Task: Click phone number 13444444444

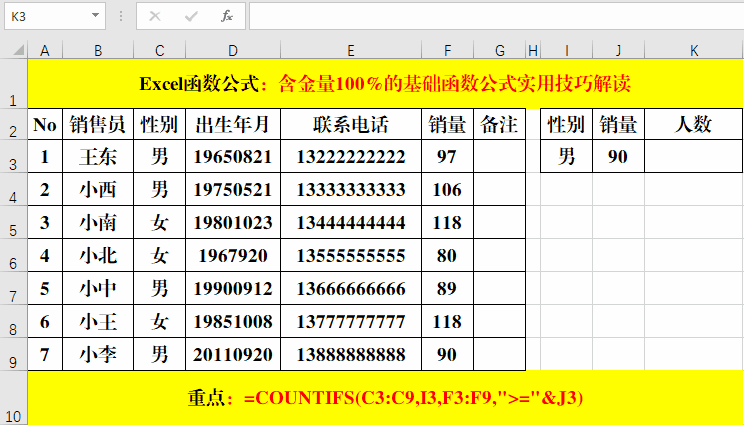Action: click(351, 222)
